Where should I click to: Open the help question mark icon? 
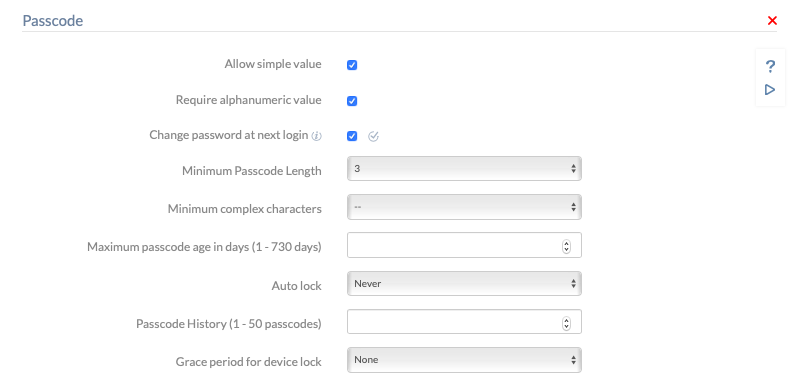770,66
